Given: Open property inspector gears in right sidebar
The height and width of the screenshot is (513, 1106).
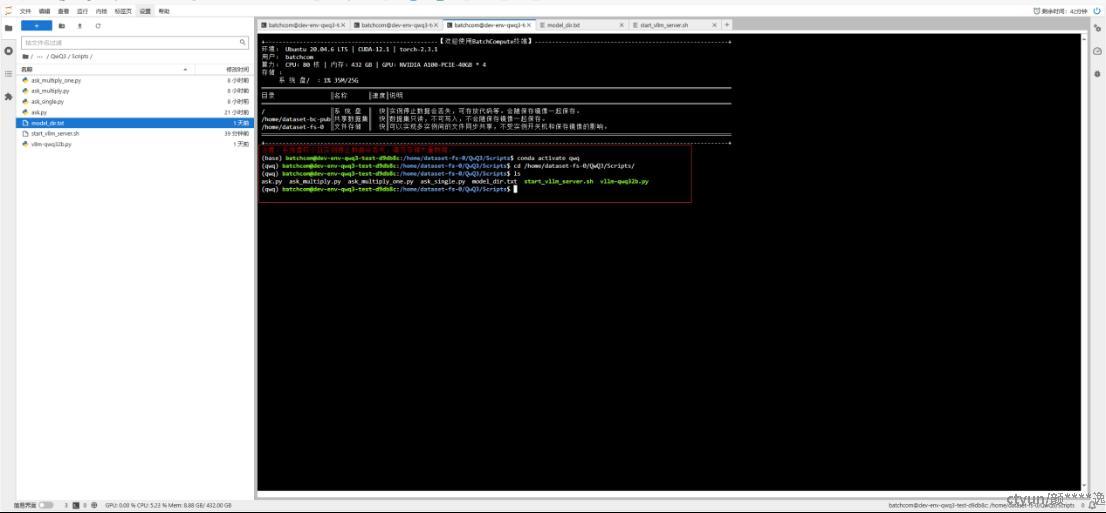Looking at the screenshot, I should 1097,28.
